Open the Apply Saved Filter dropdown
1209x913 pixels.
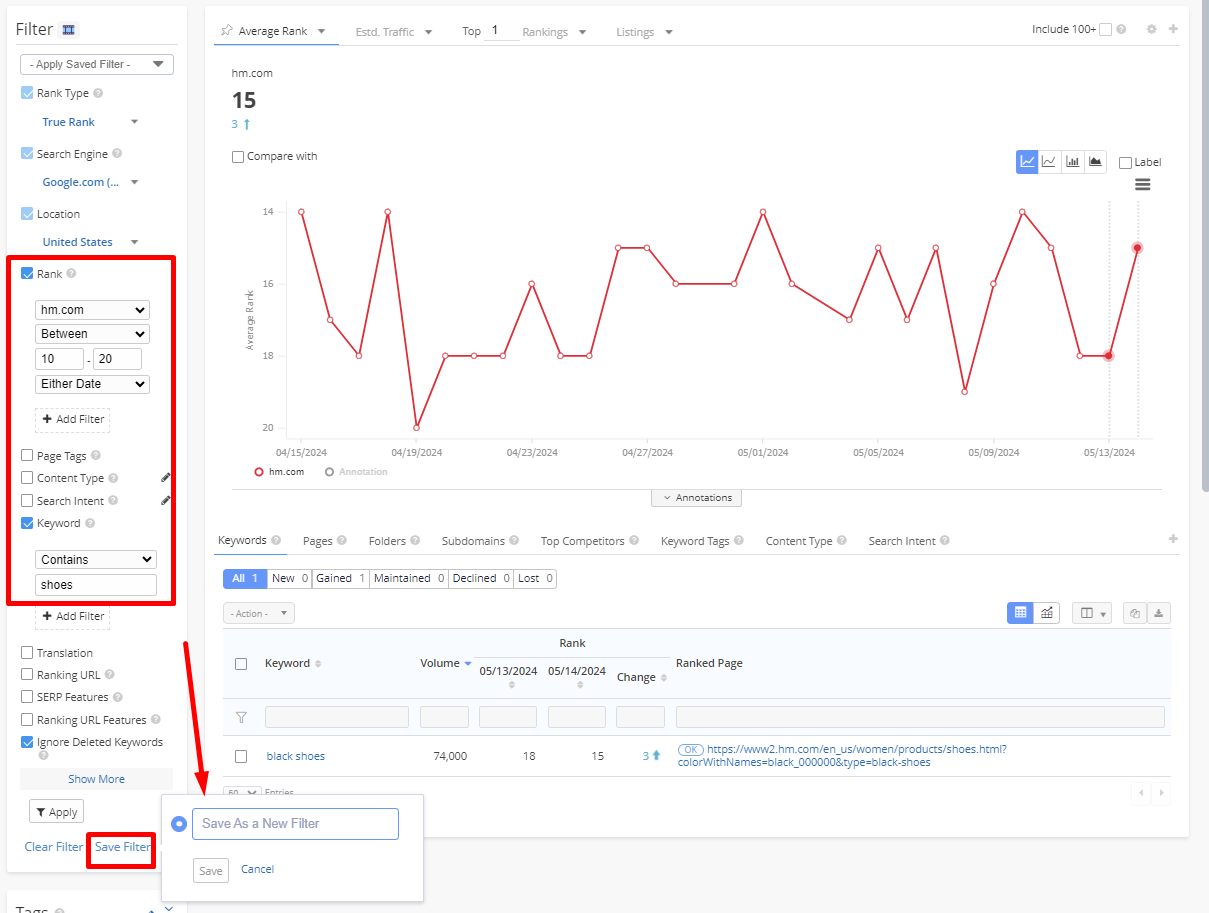pyautogui.click(x=97, y=65)
